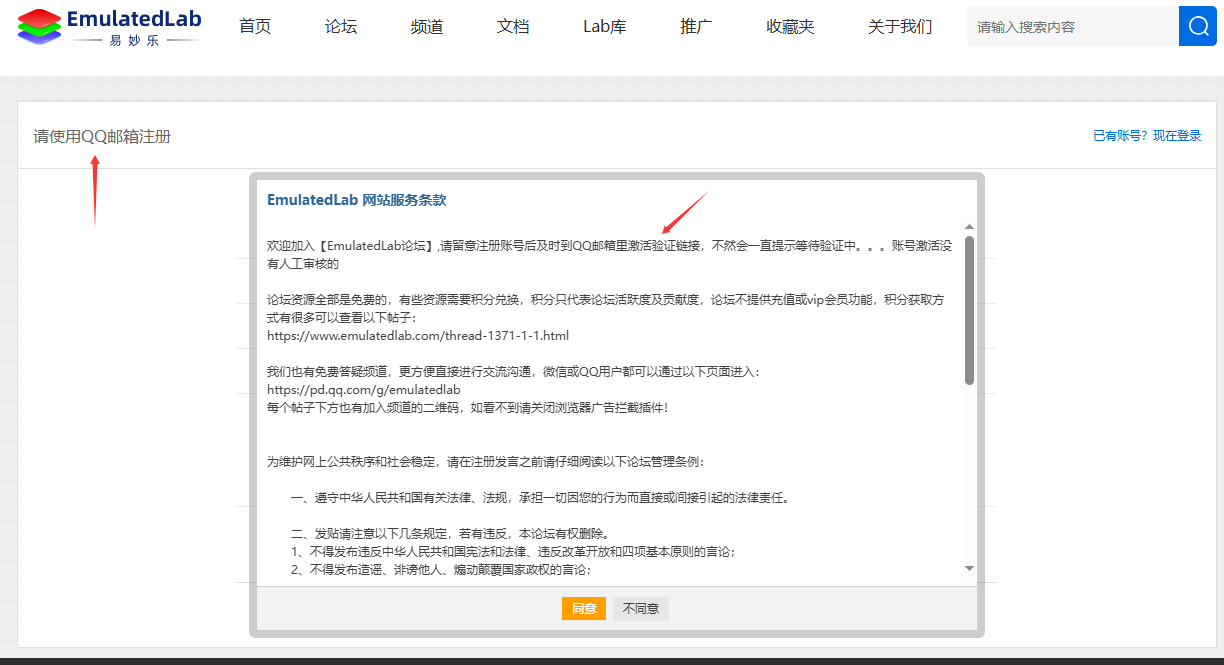Click the pd.qq.com/g/emulatedlab URL text
The width and height of the screenshot is (1224, 665).
coord(364,389)
